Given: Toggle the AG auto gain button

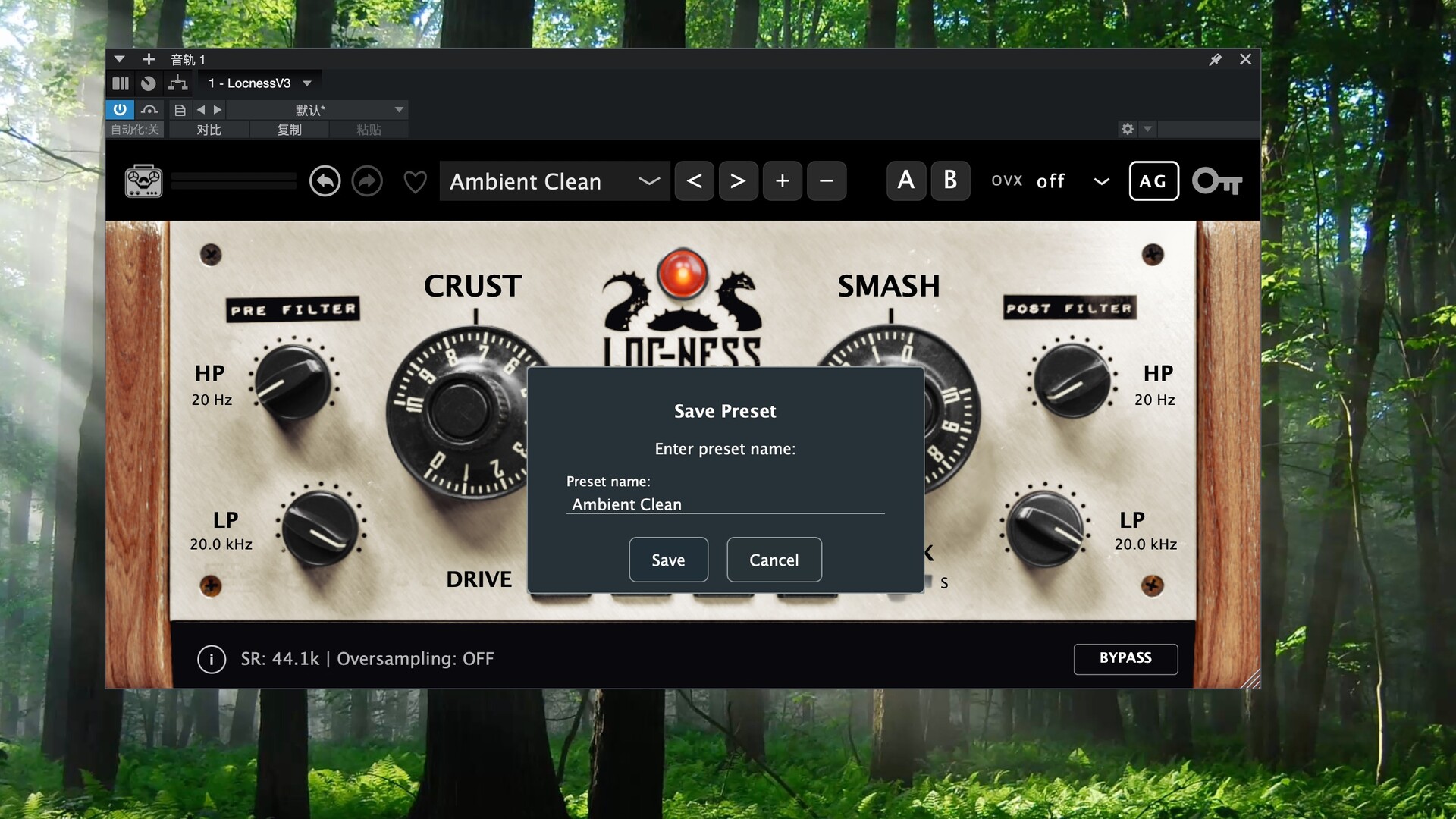Looking at the screenshot, I should (1153, 181).
